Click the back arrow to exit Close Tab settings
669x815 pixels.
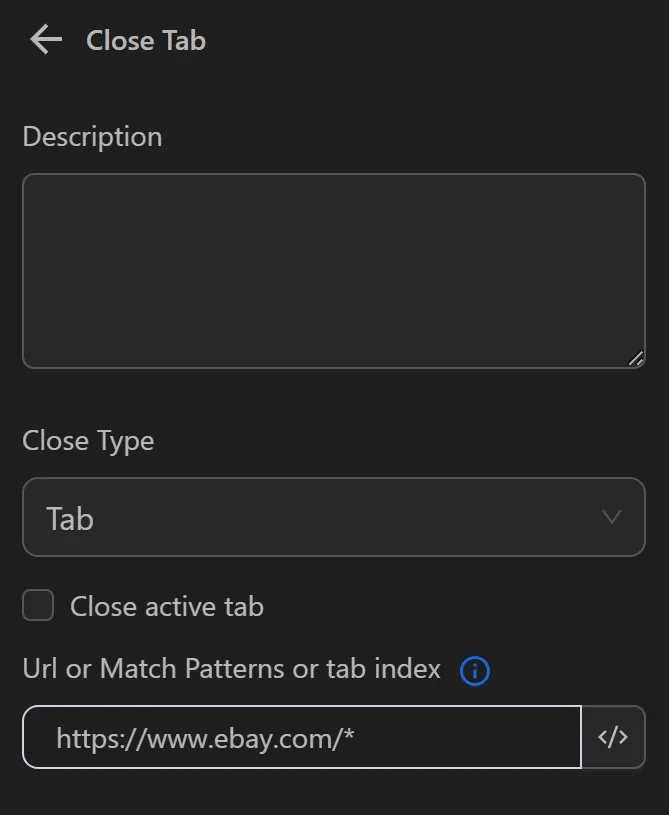point(44,40)
